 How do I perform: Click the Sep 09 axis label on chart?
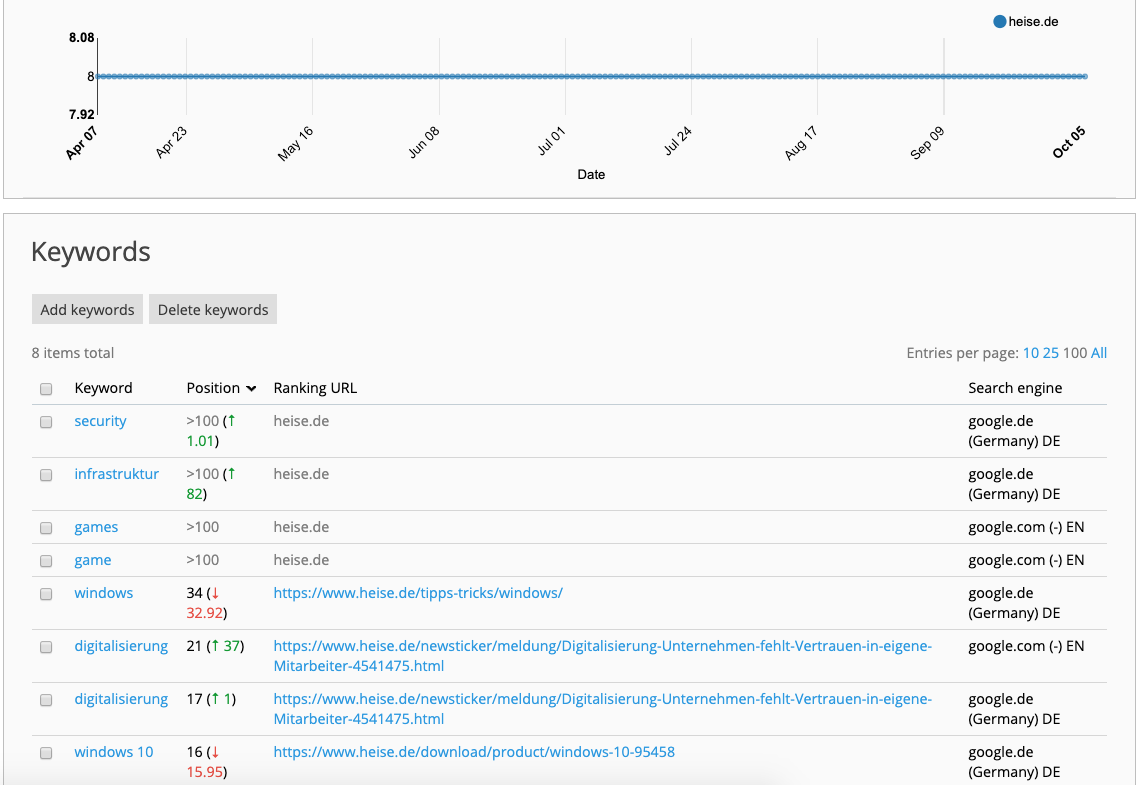click(927, 142)
